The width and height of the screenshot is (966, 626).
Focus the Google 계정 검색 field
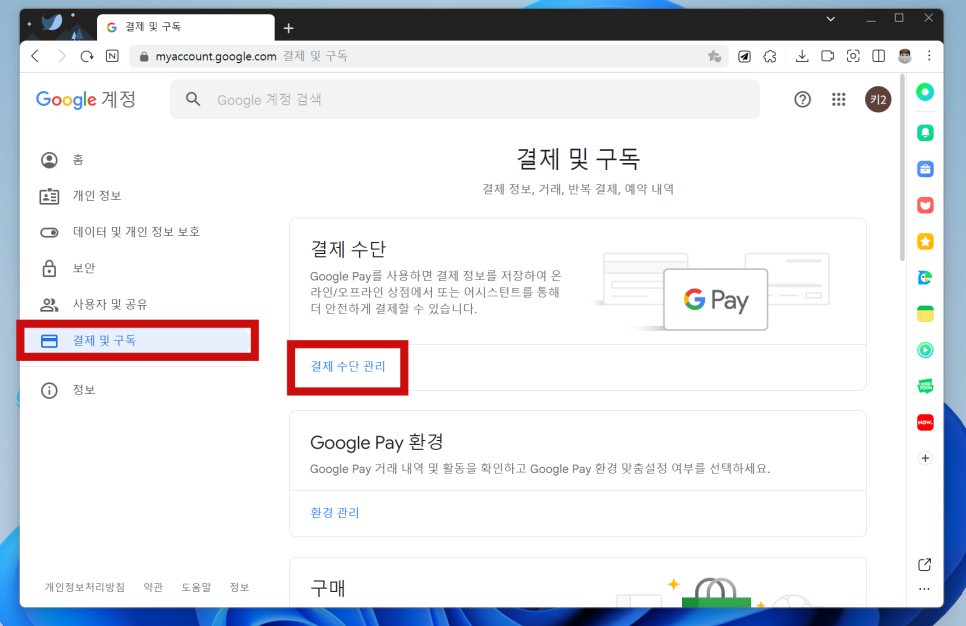click(465, 99)
